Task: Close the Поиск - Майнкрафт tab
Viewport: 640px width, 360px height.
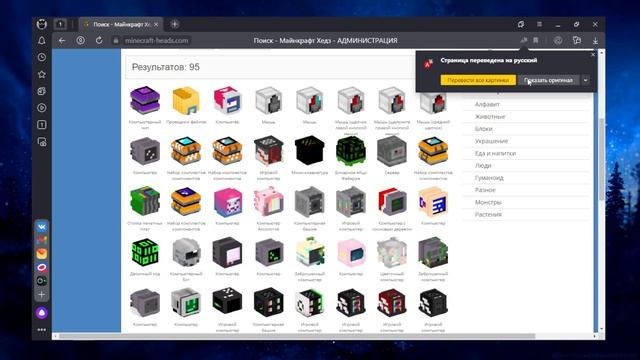Action: click(x=156, y=24)
